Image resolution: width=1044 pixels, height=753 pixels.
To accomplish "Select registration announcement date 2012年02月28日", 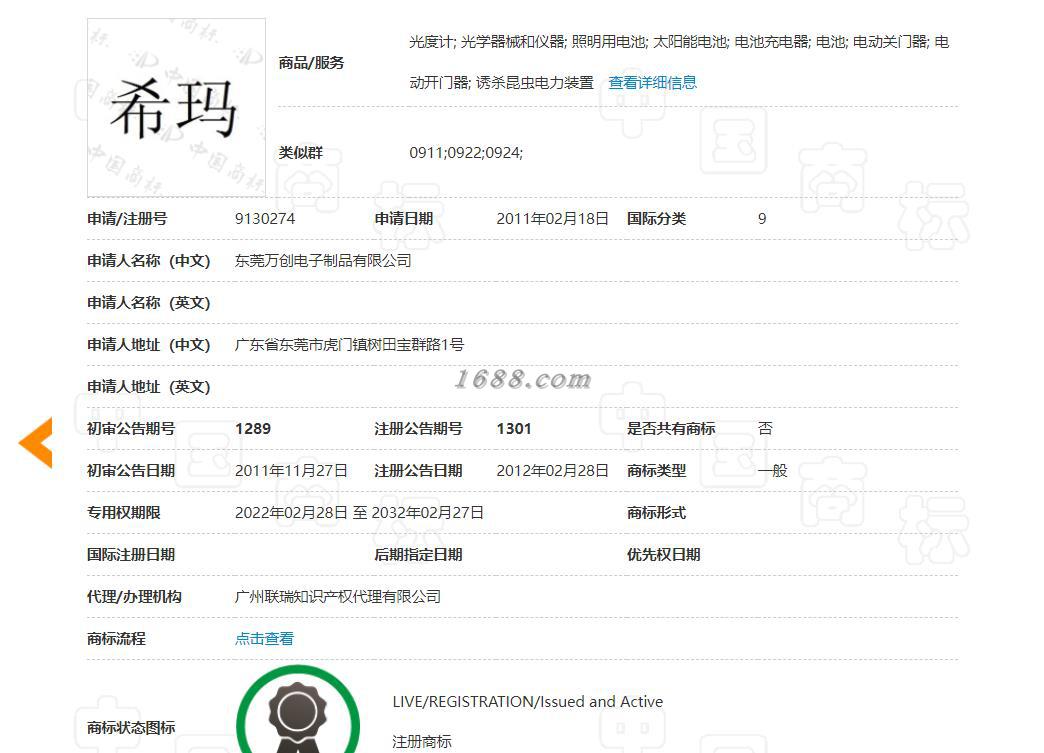I will [553, 471].
